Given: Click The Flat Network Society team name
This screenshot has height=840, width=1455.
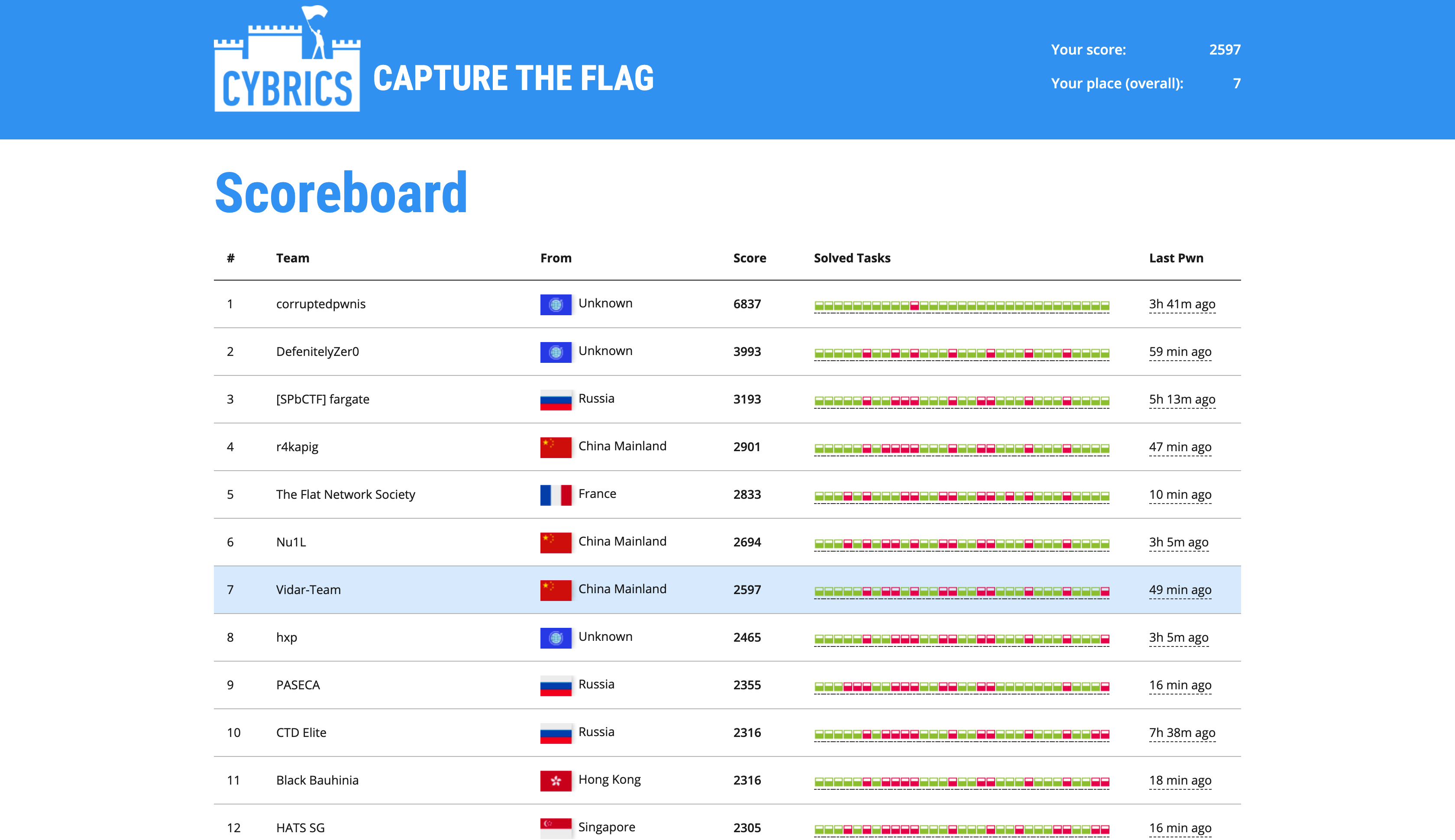Looking at the screenshot, I should point(345,494).
